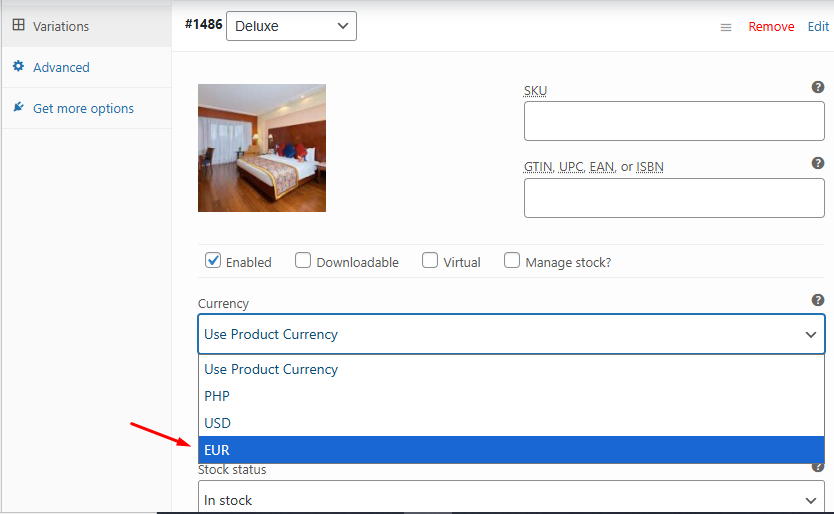
Task: Click the help icon beside SKU field
Action: (818, 88)
